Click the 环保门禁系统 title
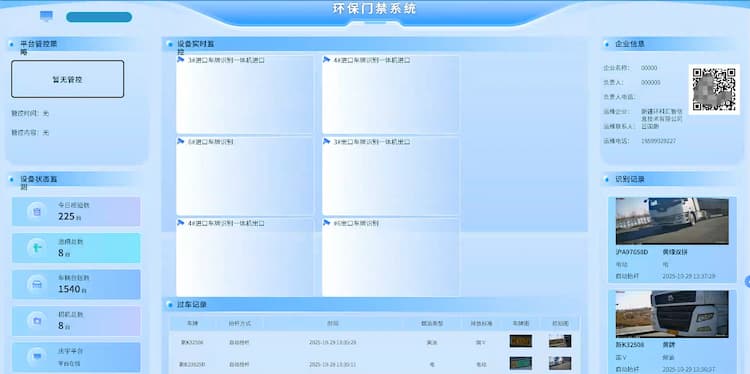This screenshot has width=750, height=374. (x=375, y=9)
